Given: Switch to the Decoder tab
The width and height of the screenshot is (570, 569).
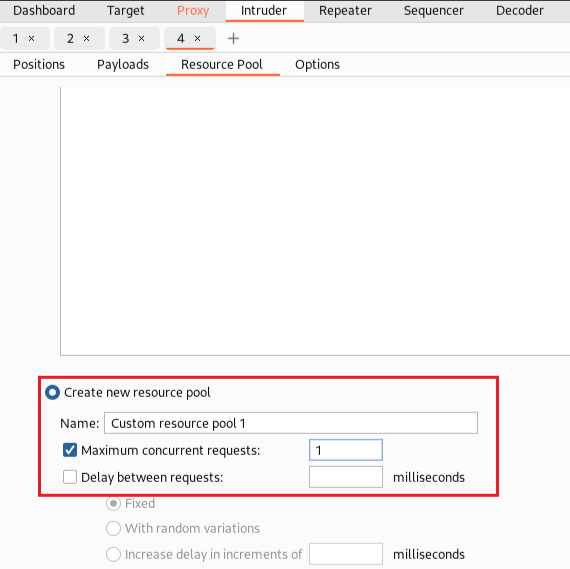Looking at the screenshot, I should pos(520,11).
